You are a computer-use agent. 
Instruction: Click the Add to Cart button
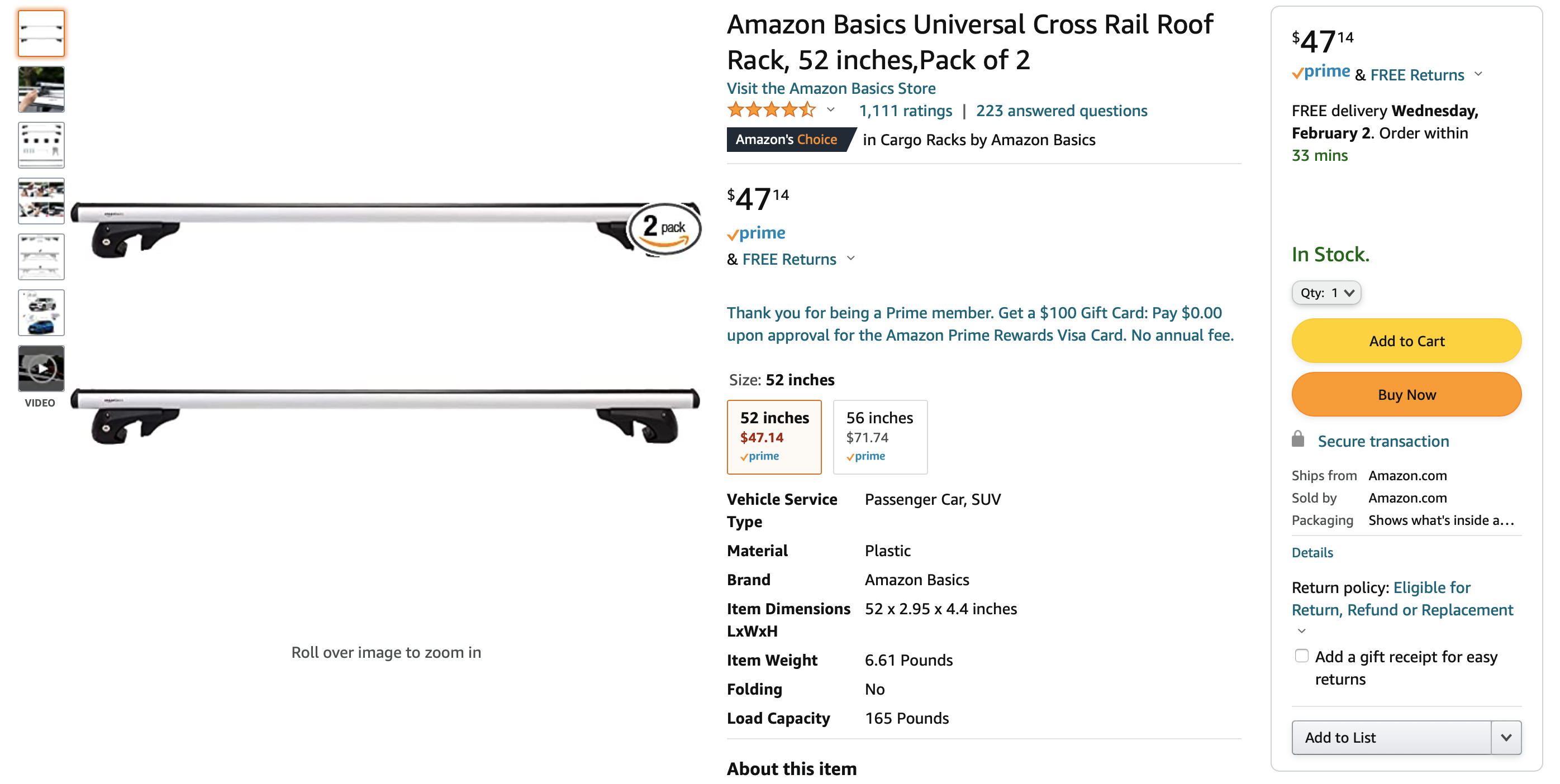coord(1406,341)
